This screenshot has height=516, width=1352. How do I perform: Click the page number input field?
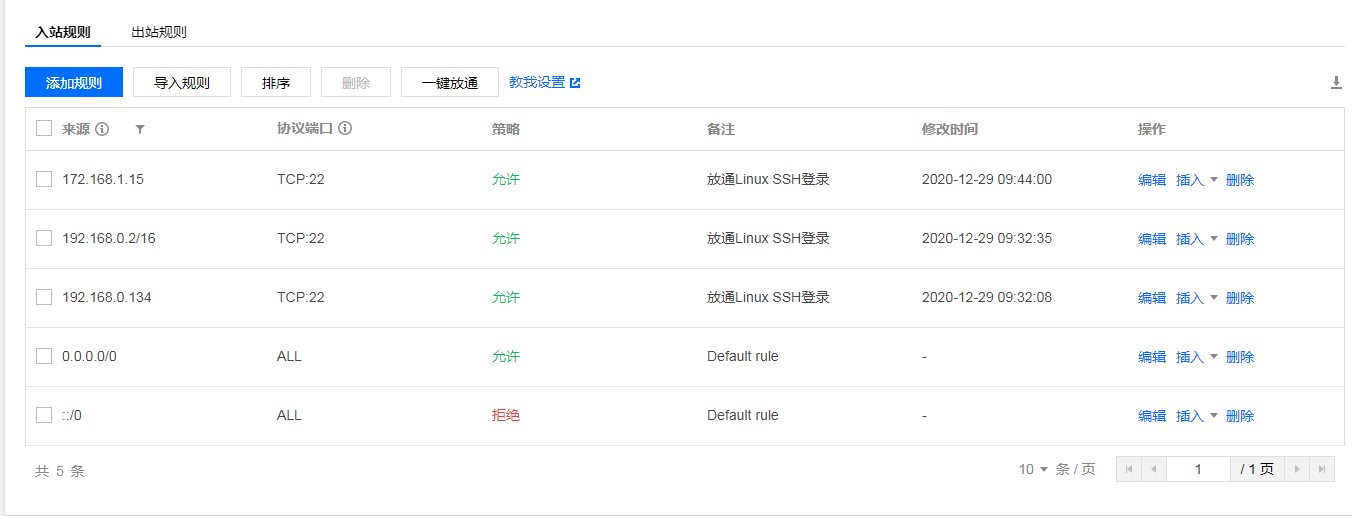click(1198, 469)
